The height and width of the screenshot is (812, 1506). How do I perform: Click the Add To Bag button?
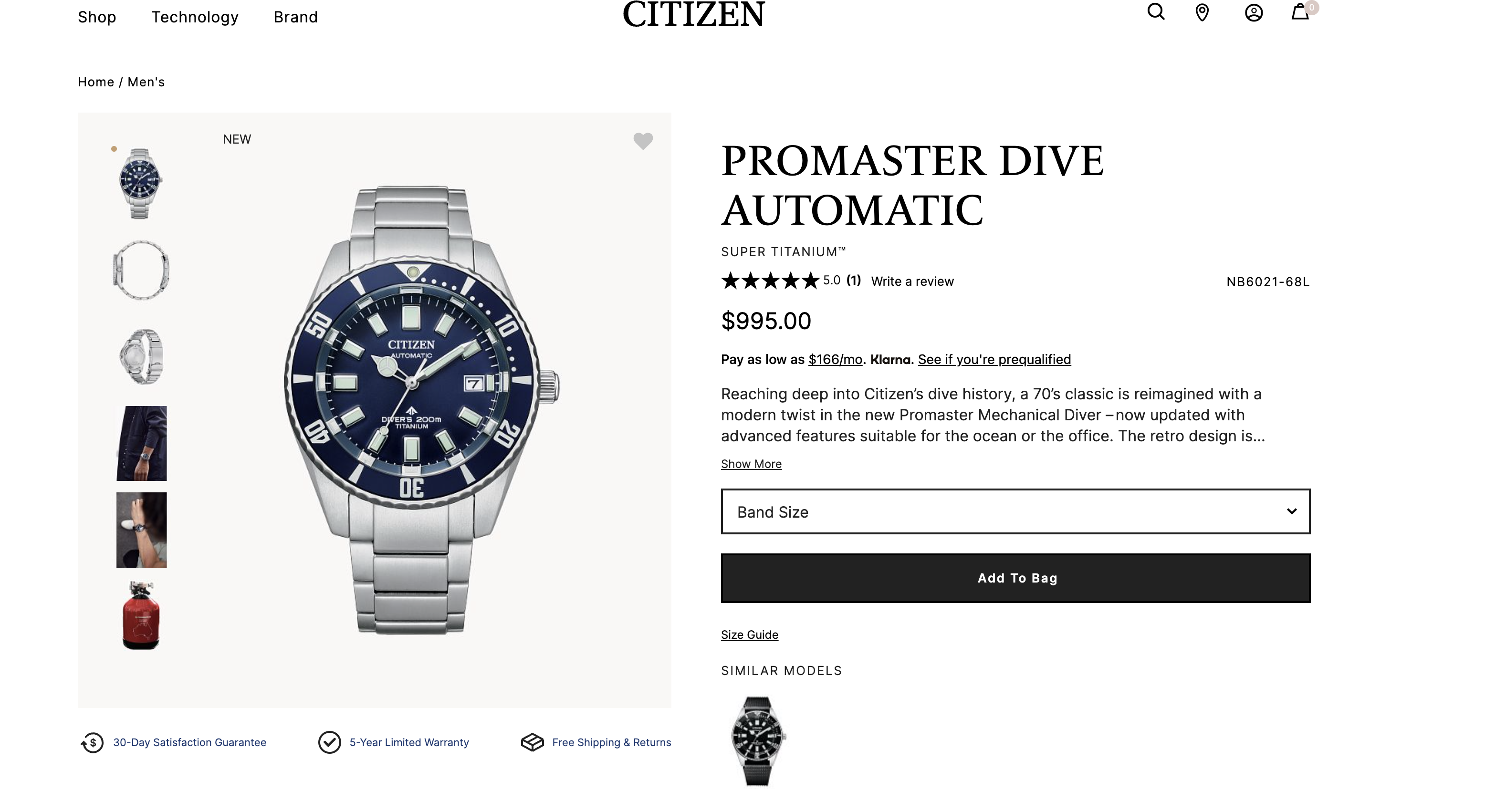tap(1015, 578)
